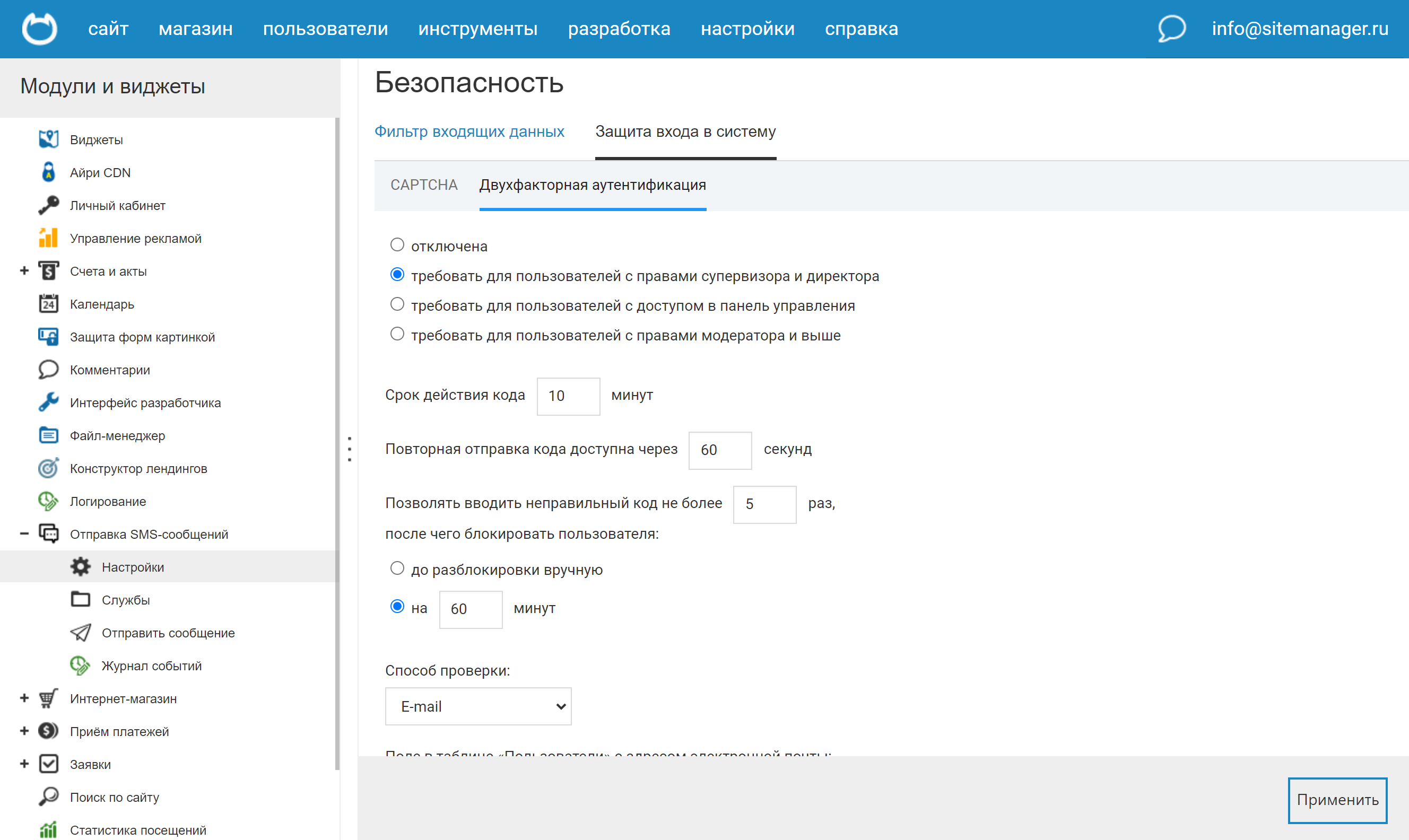Image resolution: width=1409 pixels, height=840 pixels.
Task: Open the Способ проверки E-mail dropdown
Action: click(478, 706)
